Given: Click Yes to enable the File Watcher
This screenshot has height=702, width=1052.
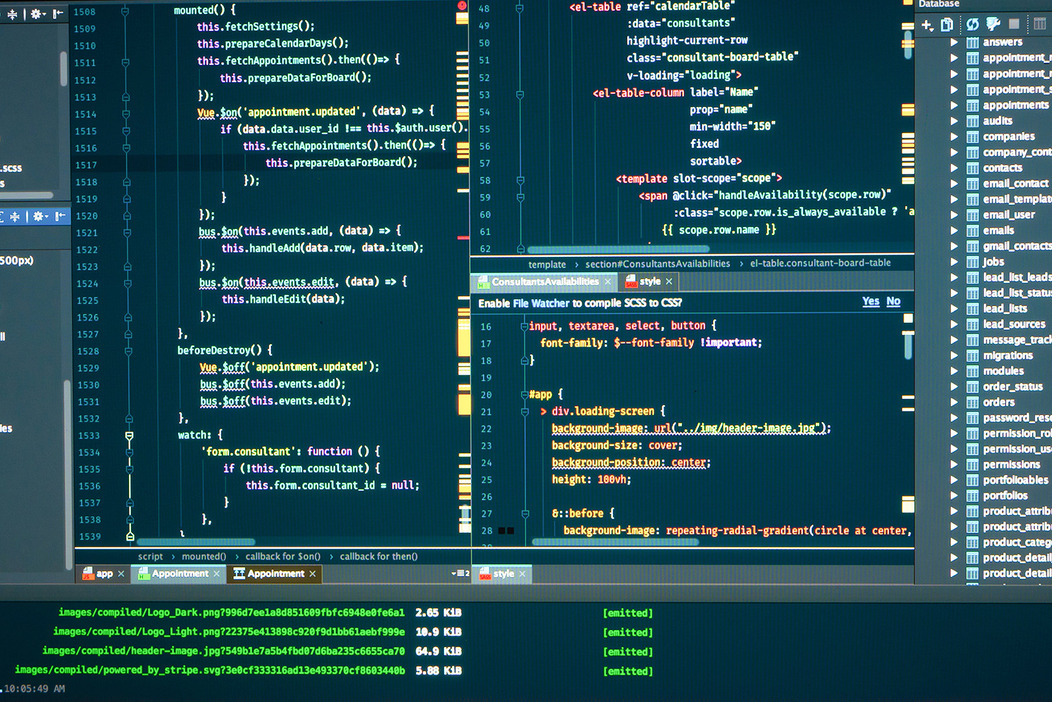Looking at the screenshot, I should [870, 301].
